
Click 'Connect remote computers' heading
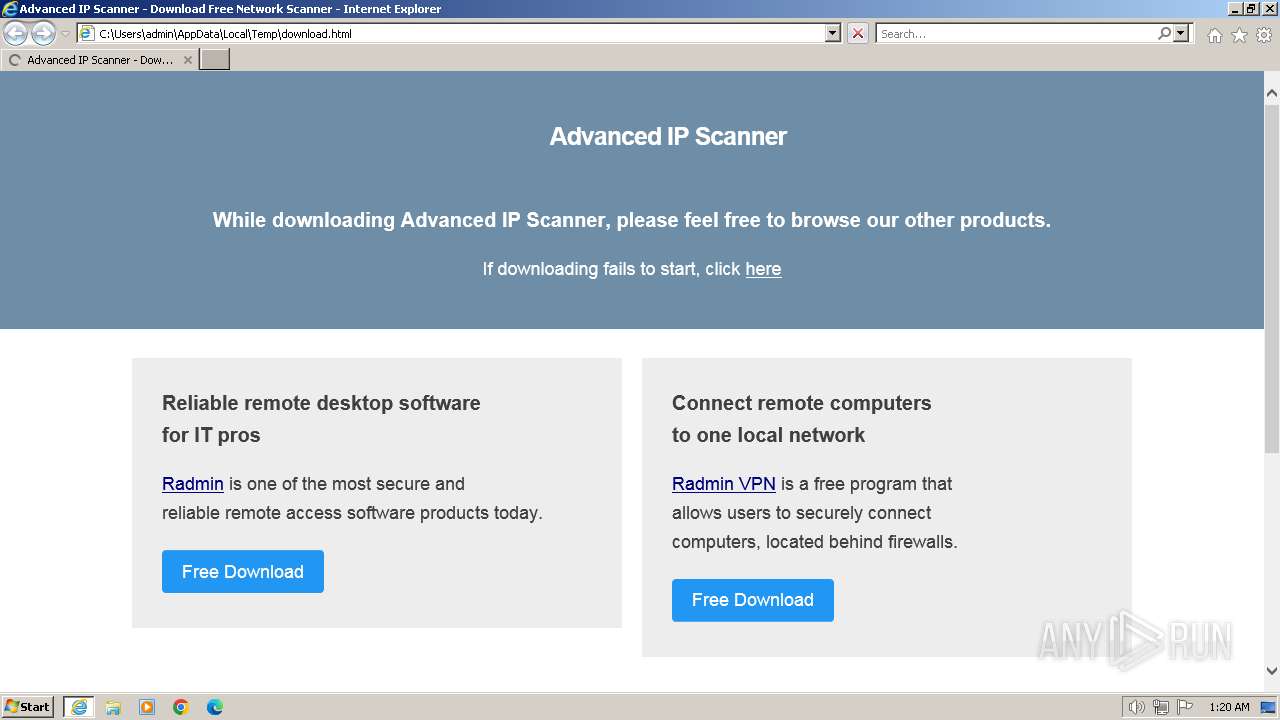click(802, 403)
